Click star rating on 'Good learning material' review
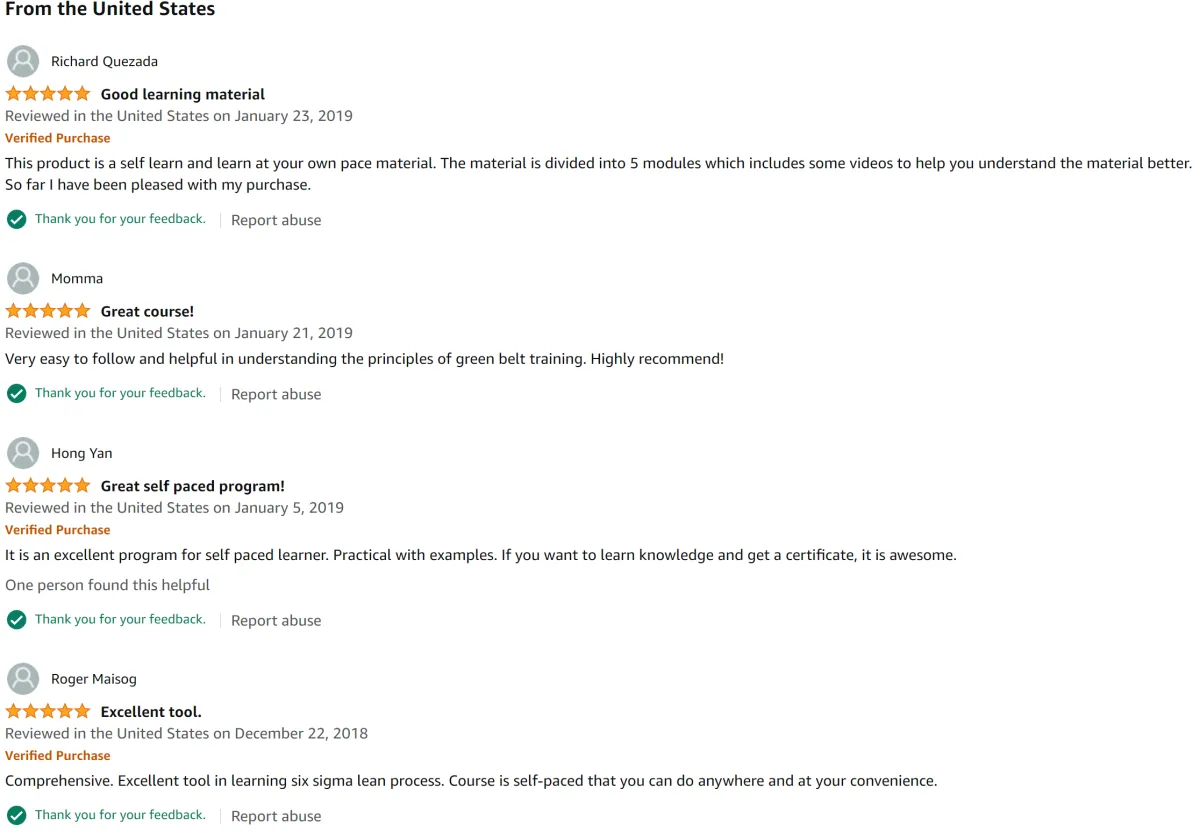Screen dimensions: 1200x832 tap(48, 94)
